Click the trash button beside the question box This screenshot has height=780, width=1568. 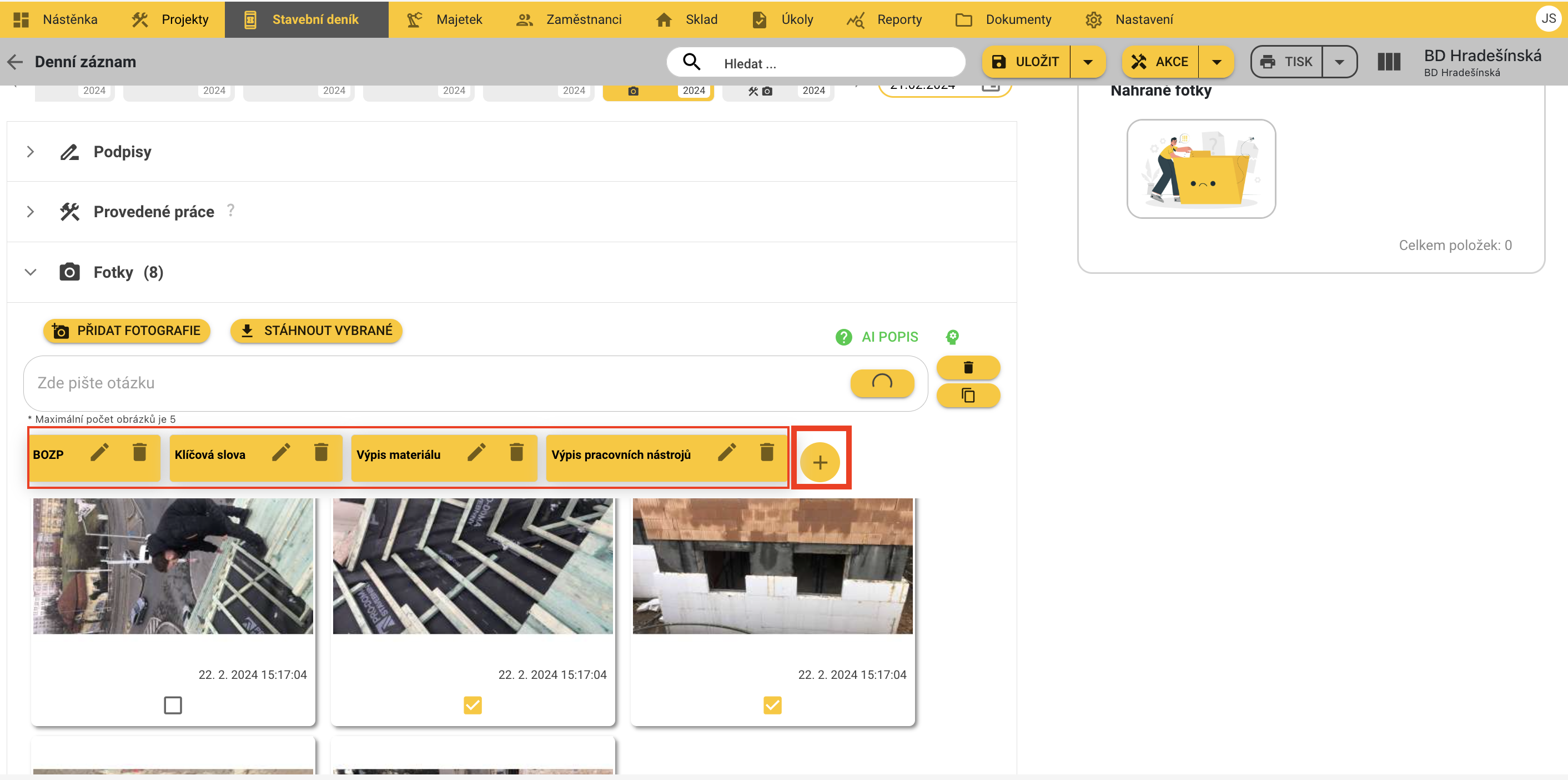(x=967, y=368)
